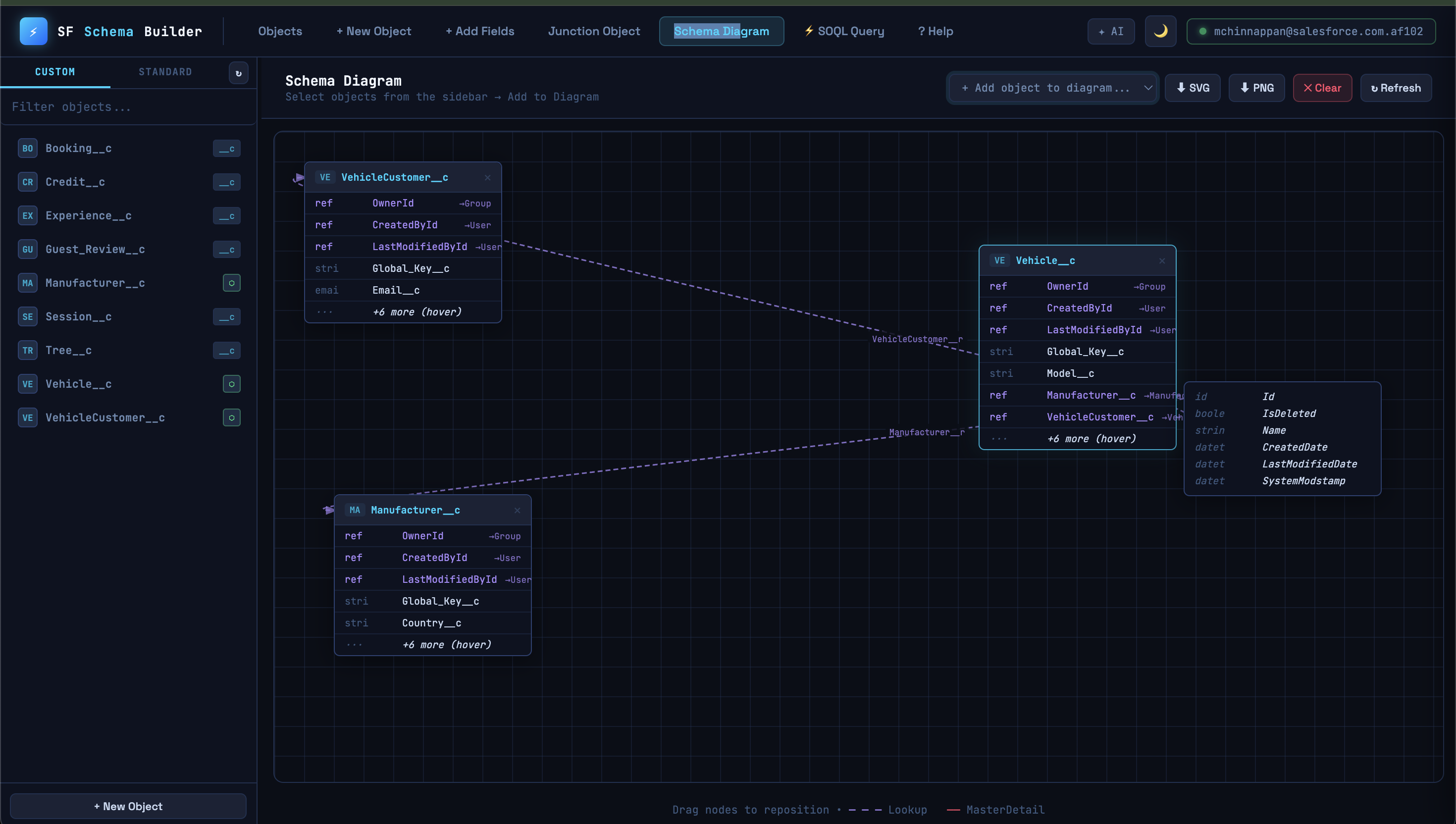Switch sidebar to STANDARD objects

coord(165,72)
